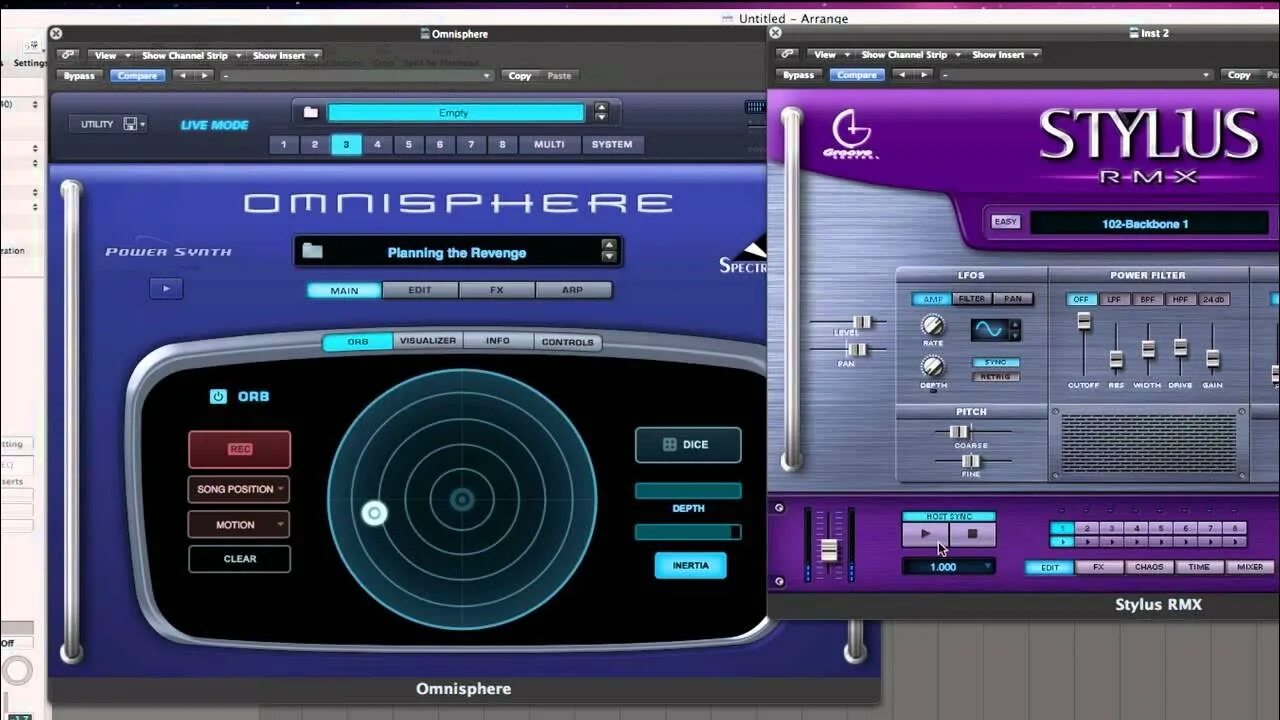Image resolution: width=1280 pixels, height=720 pixels.
Task: Stop Stylus RMX playback with stop button
Action: (x=972, y=534)
